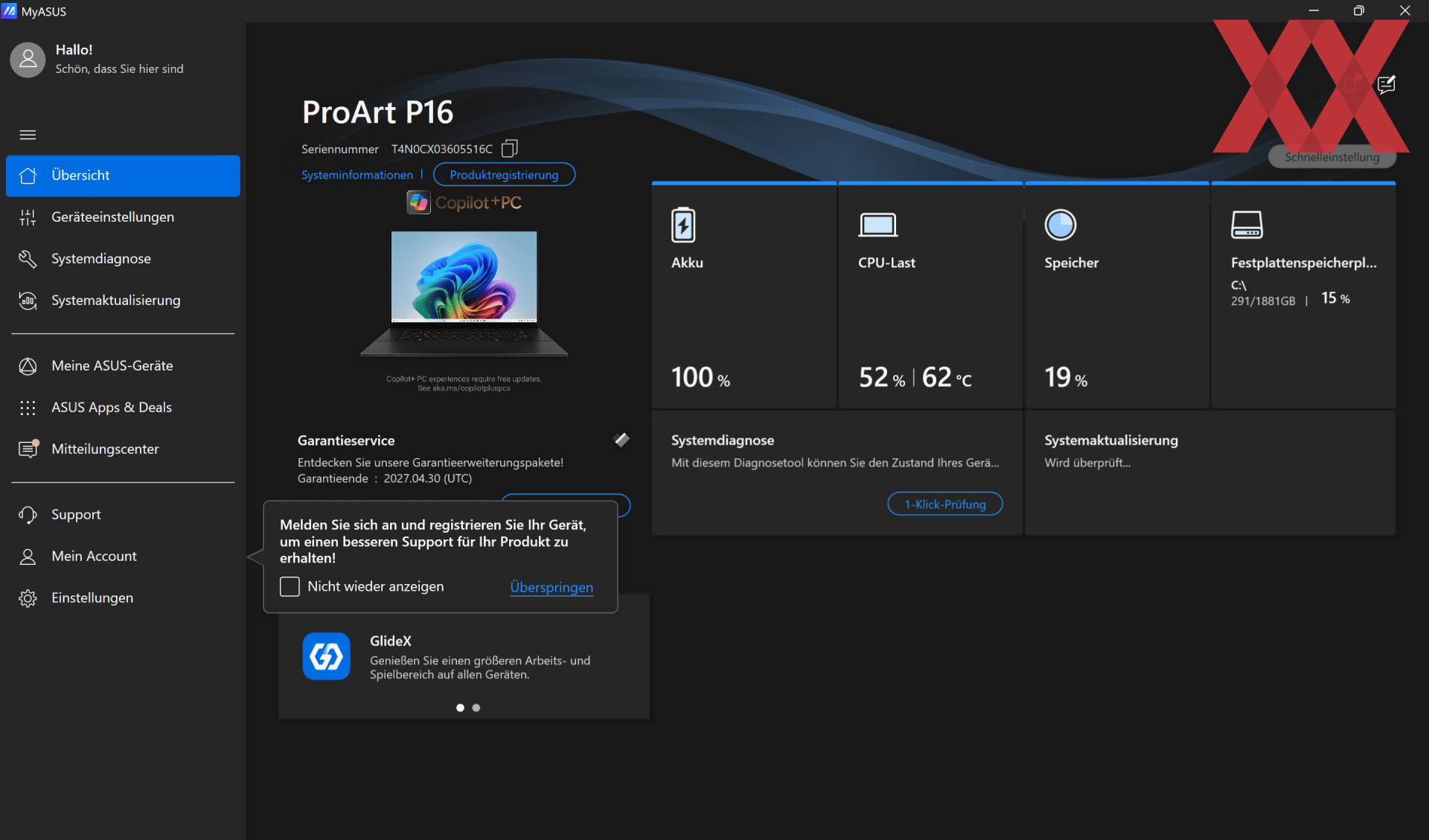Viewport: 1429px width, 840px height.
Task: Click the 62 °C temperature value
Action: coord(947,378)
